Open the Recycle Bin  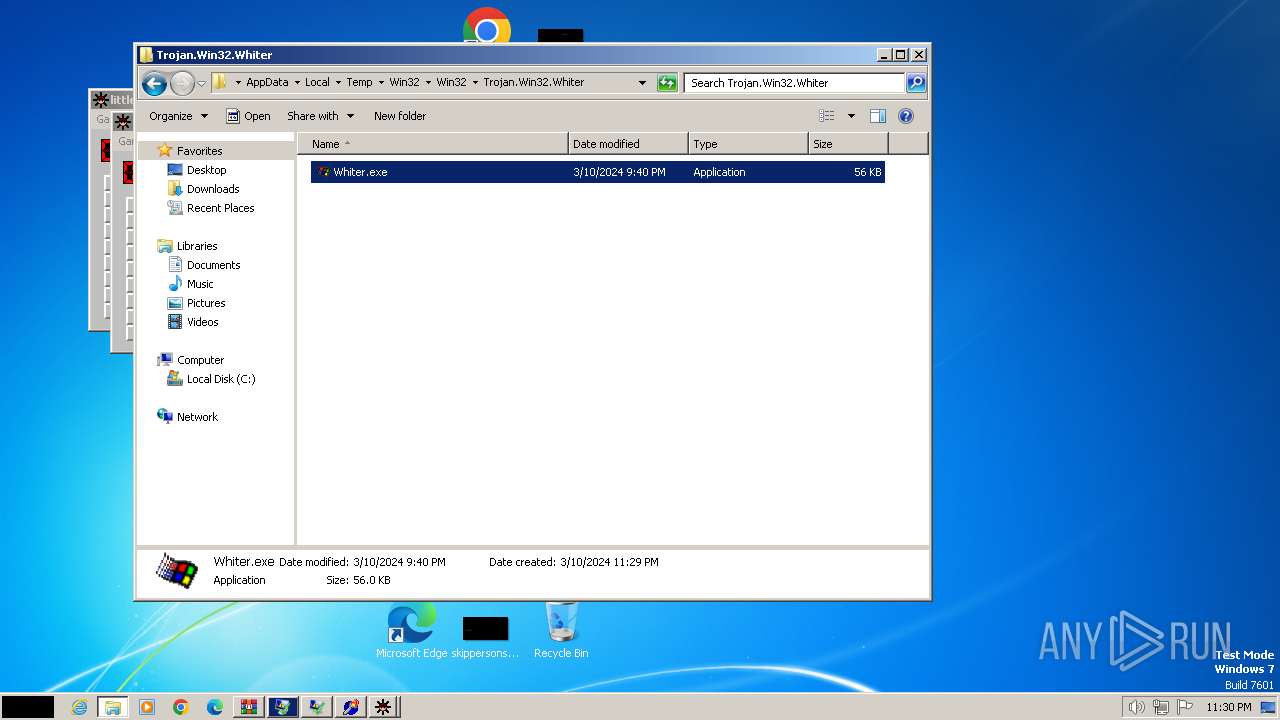(561, 630)
